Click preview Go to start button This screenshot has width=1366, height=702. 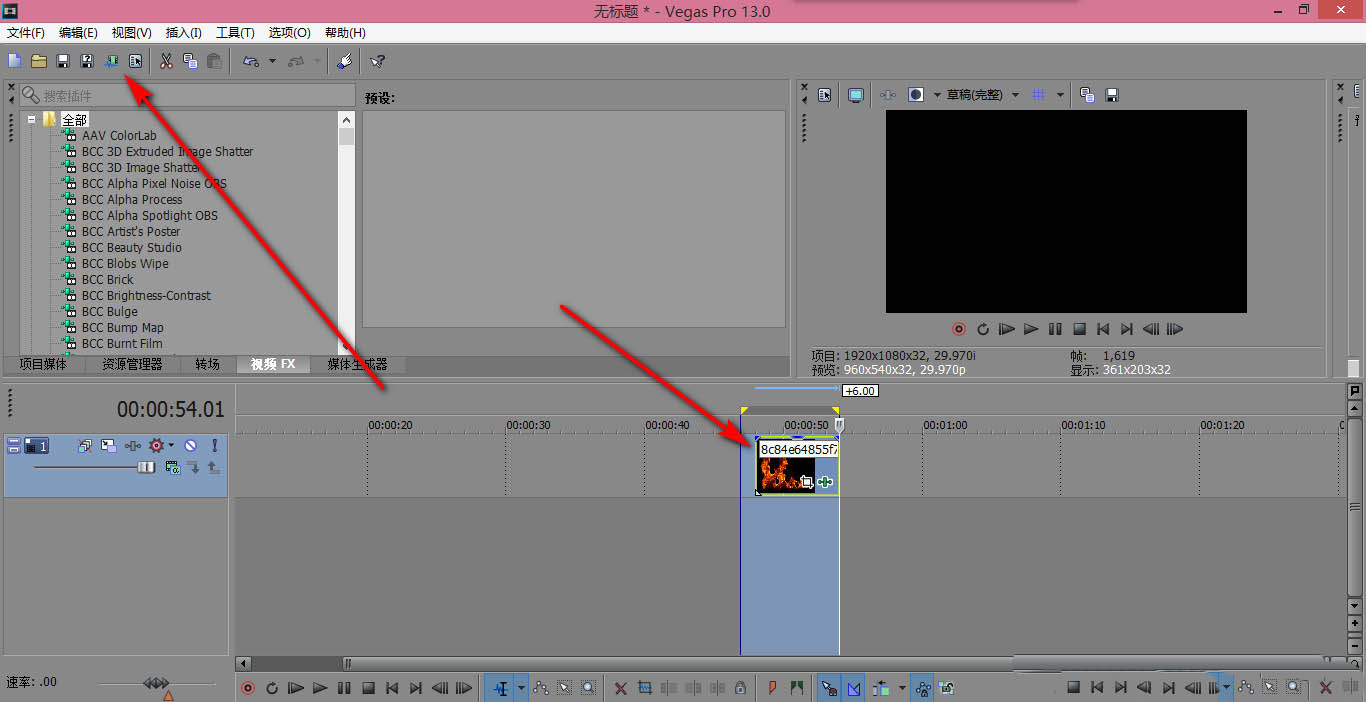pos(1103,329)
